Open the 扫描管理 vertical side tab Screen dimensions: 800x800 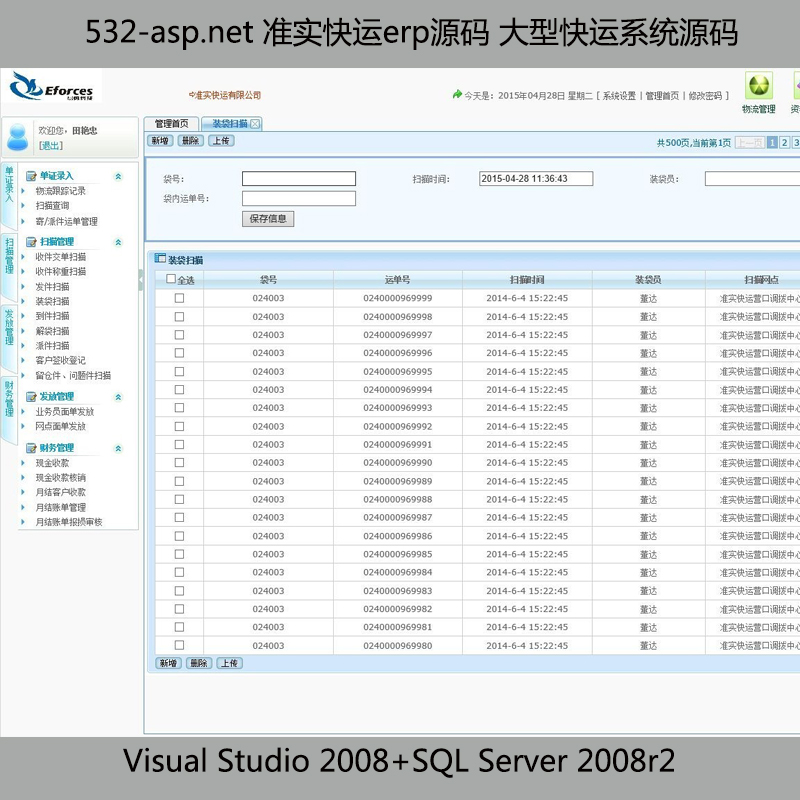pos(9,266)
